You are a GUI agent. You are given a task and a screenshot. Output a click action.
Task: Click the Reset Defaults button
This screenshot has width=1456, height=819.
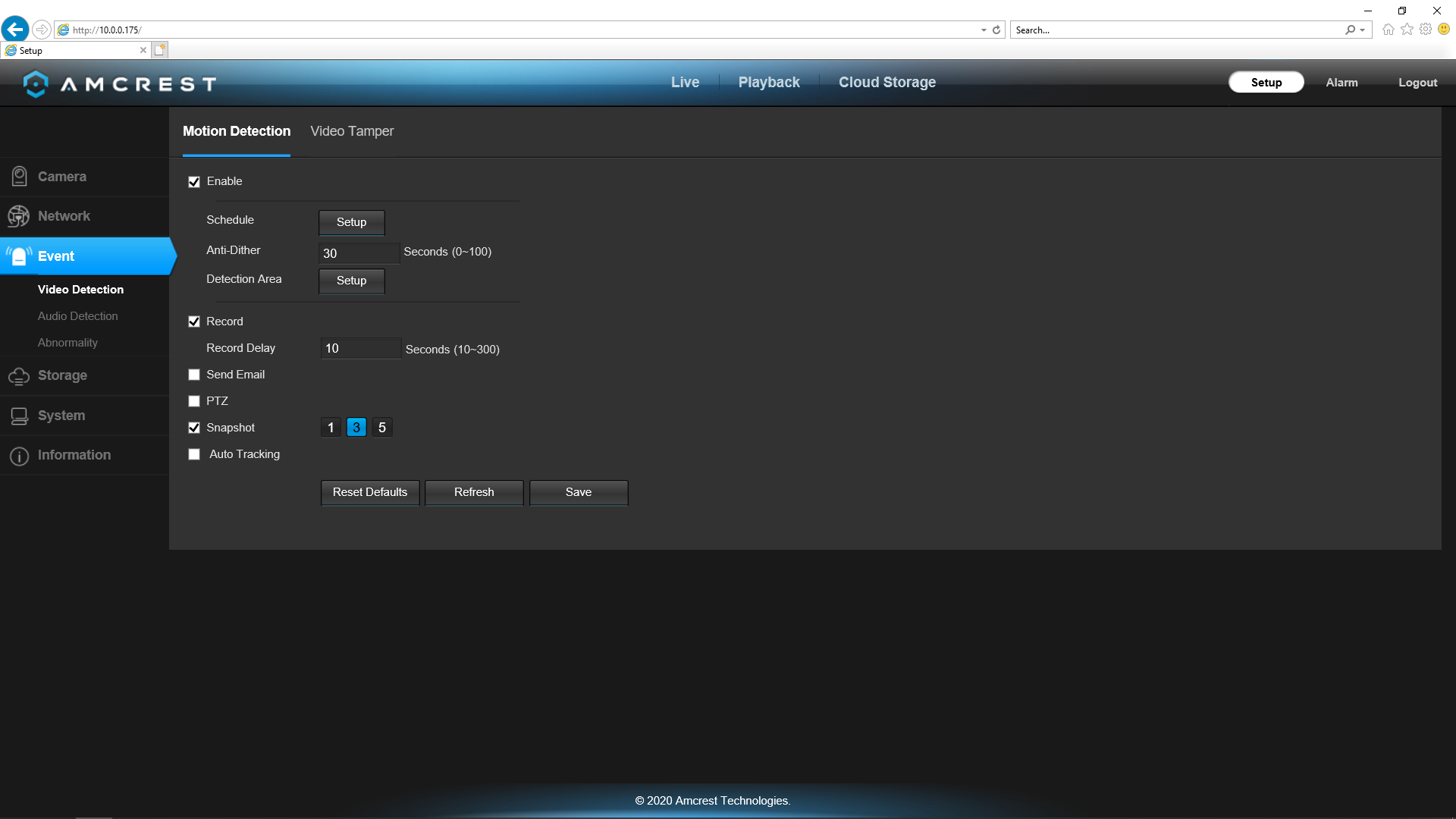pos(370,492)
